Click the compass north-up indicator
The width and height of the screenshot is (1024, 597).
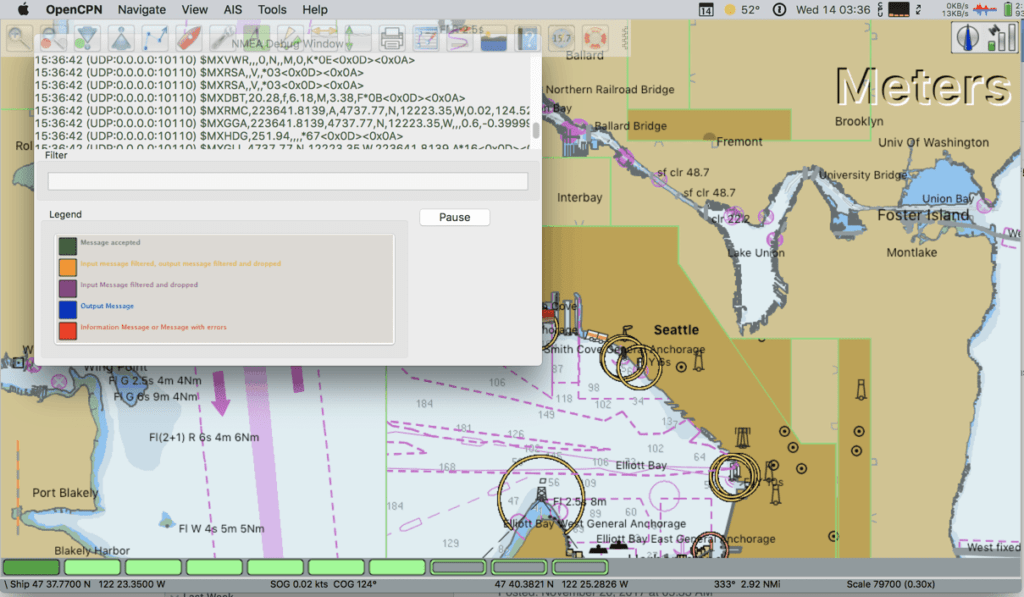(967, 37)
